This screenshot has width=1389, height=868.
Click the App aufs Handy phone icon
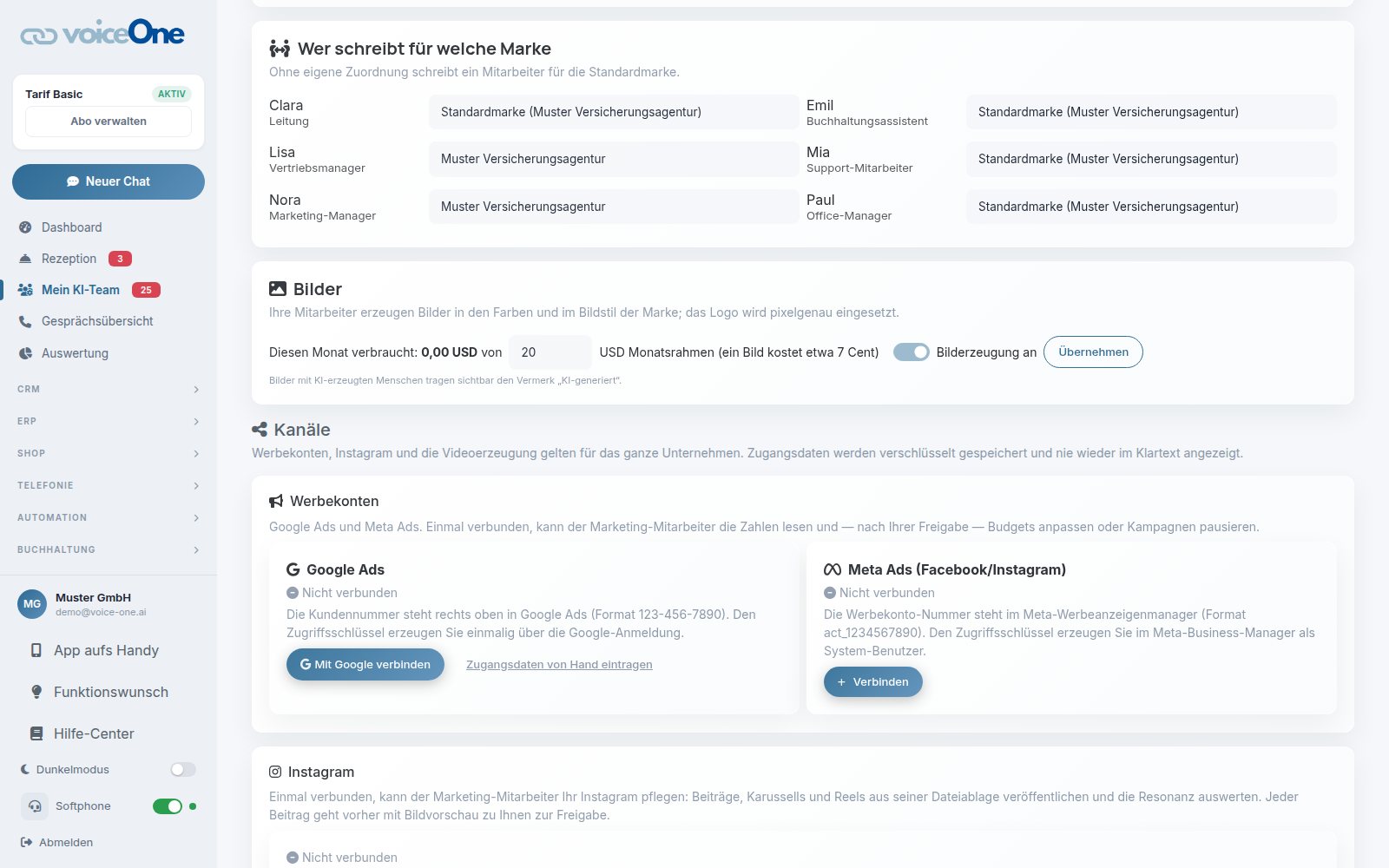(x=36, y=650)
